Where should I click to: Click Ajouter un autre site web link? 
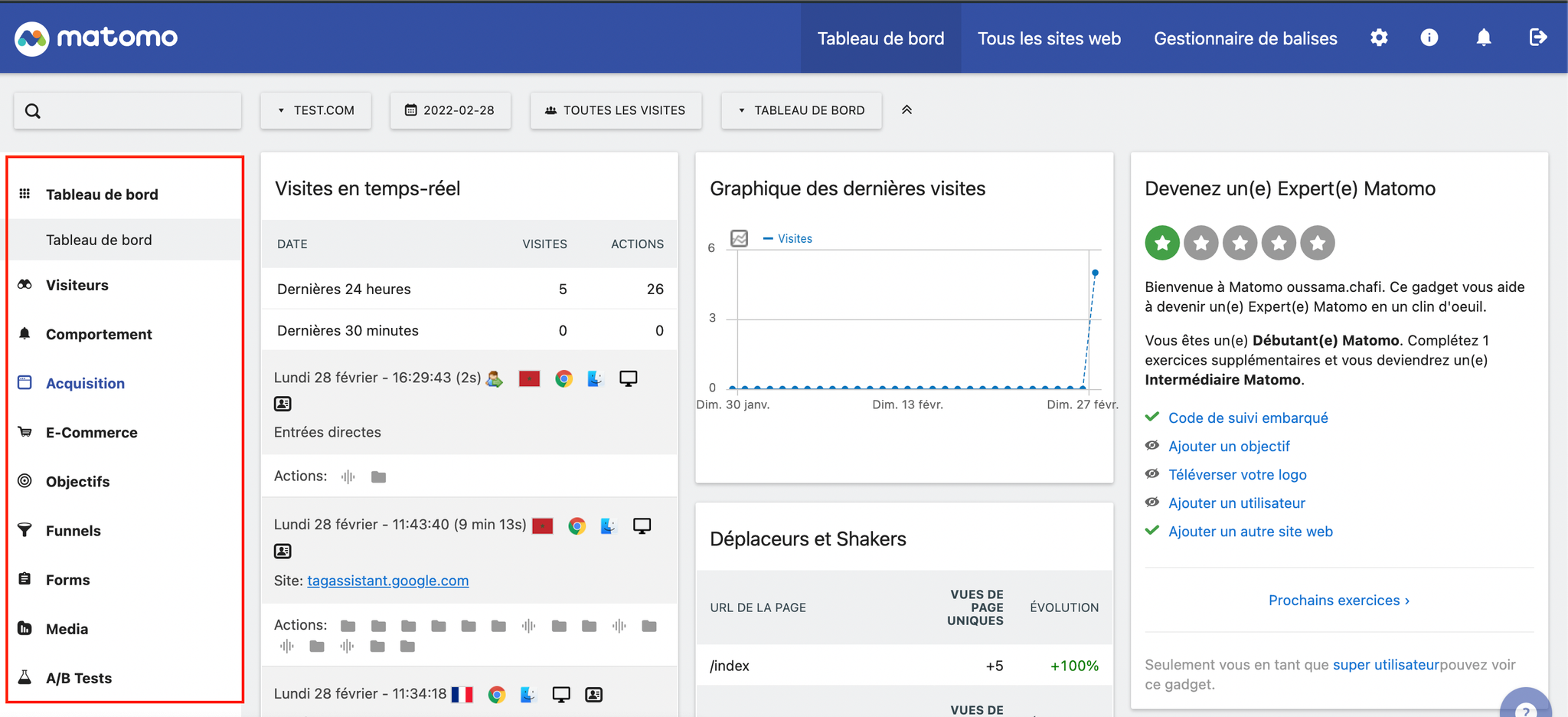point(1250,531)
